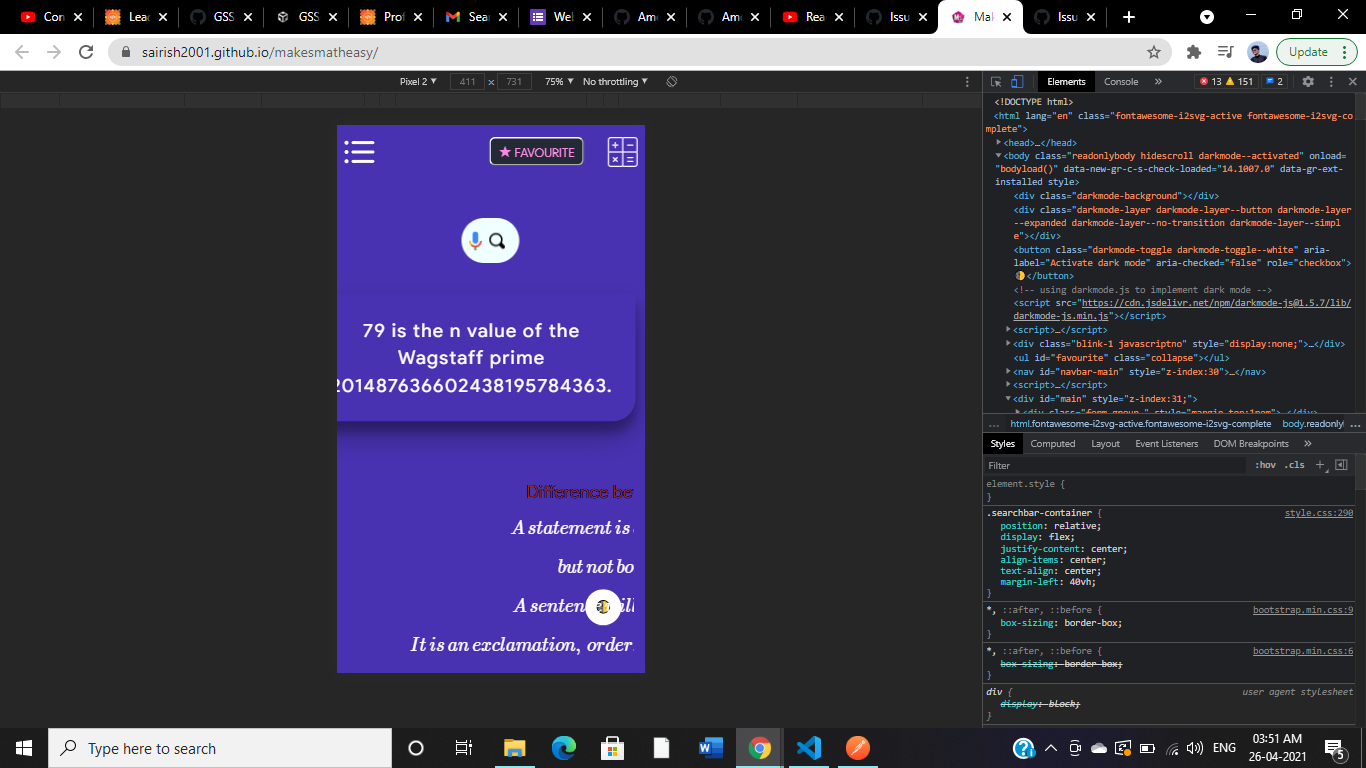This screenshot has width=1366, height=768.
Task: Open a new browser tab plus
Action: coord(1129,17)
